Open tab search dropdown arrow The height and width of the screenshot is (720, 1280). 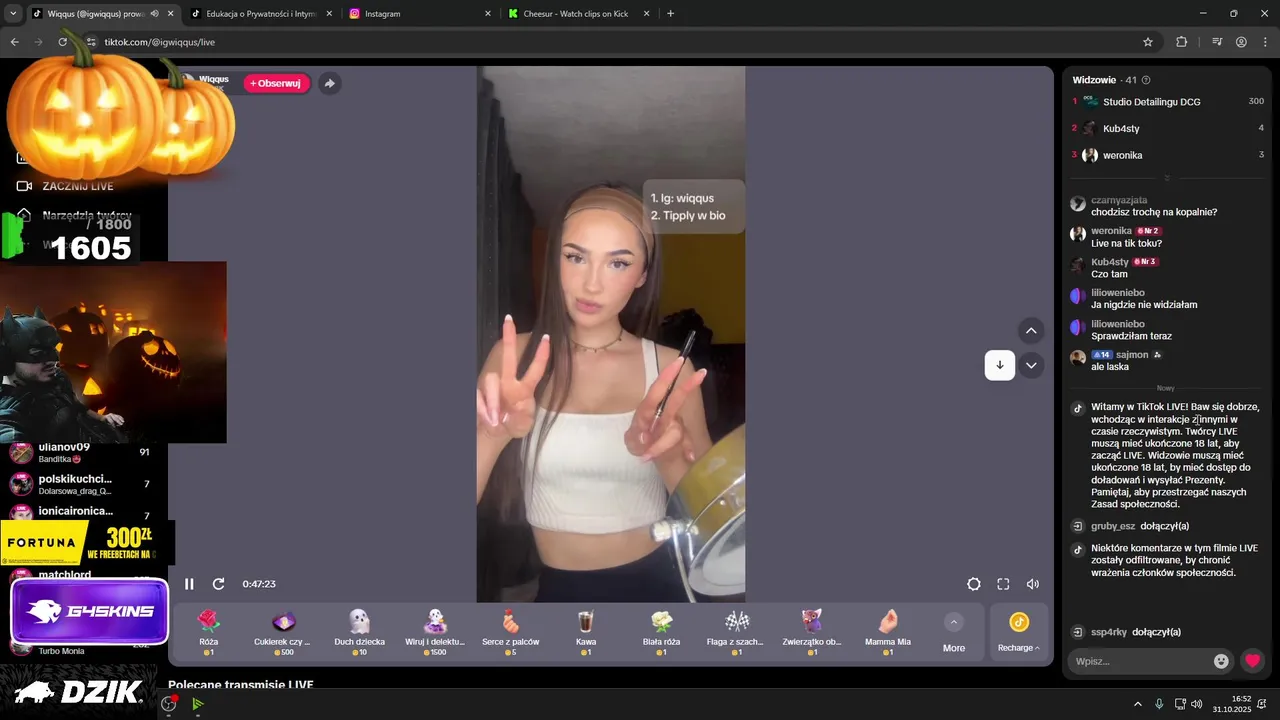[x=13, y=14]
